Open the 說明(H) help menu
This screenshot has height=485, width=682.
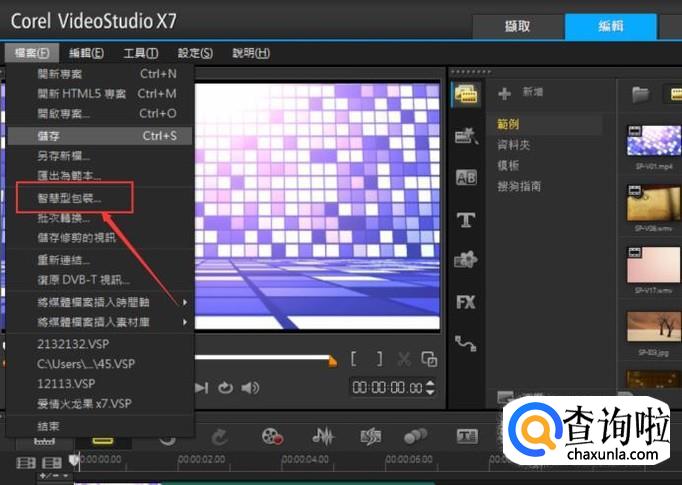point(251,53)
